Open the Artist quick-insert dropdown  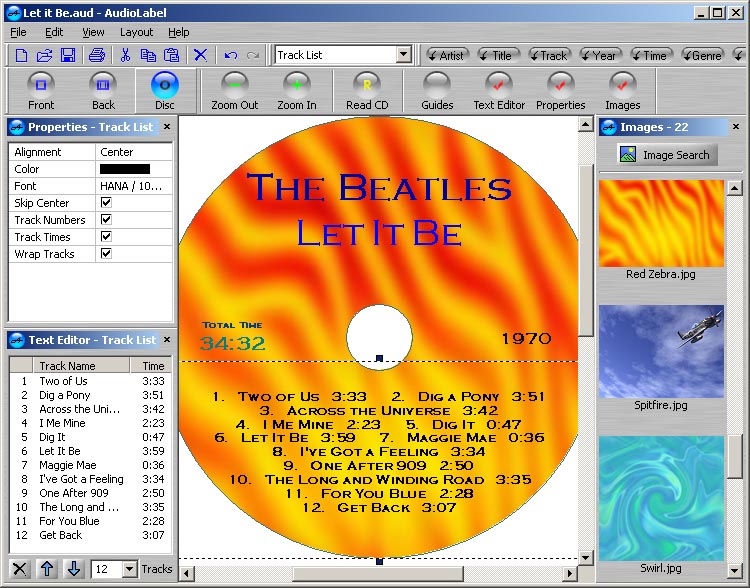coord(447,55)
